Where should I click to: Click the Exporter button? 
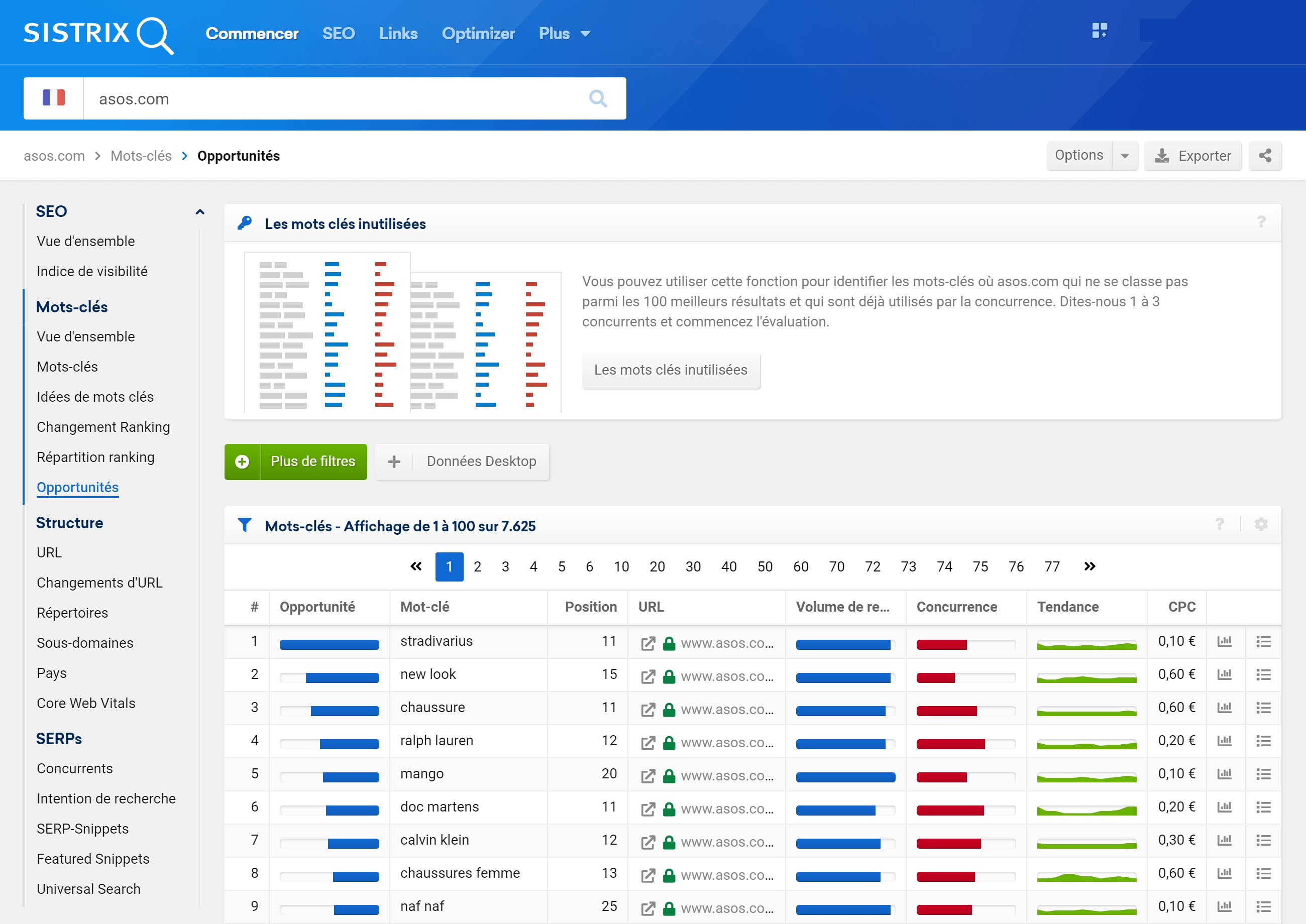point(1192,155)
